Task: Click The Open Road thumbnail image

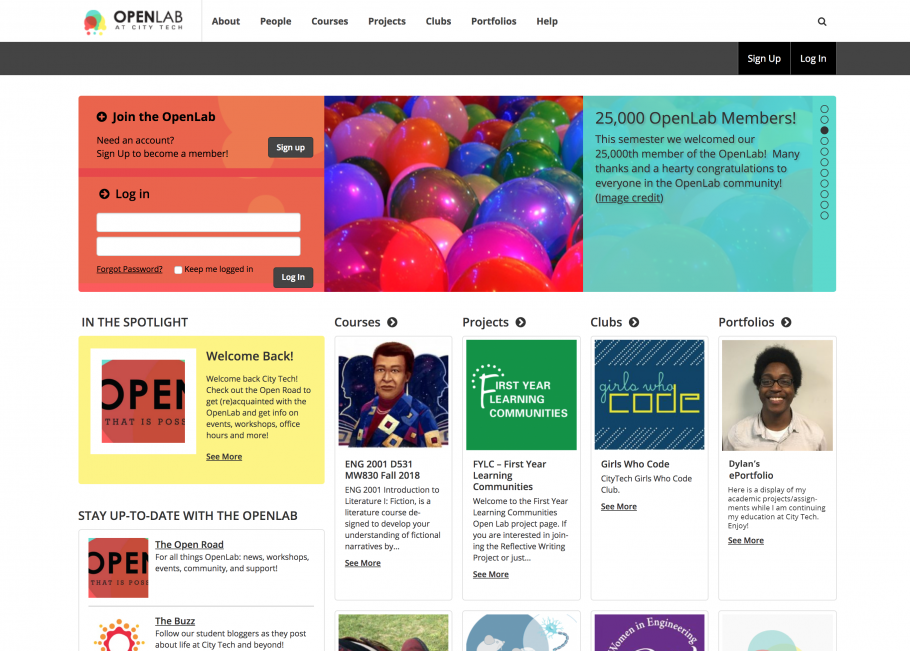Action: (x=118, y=568)
